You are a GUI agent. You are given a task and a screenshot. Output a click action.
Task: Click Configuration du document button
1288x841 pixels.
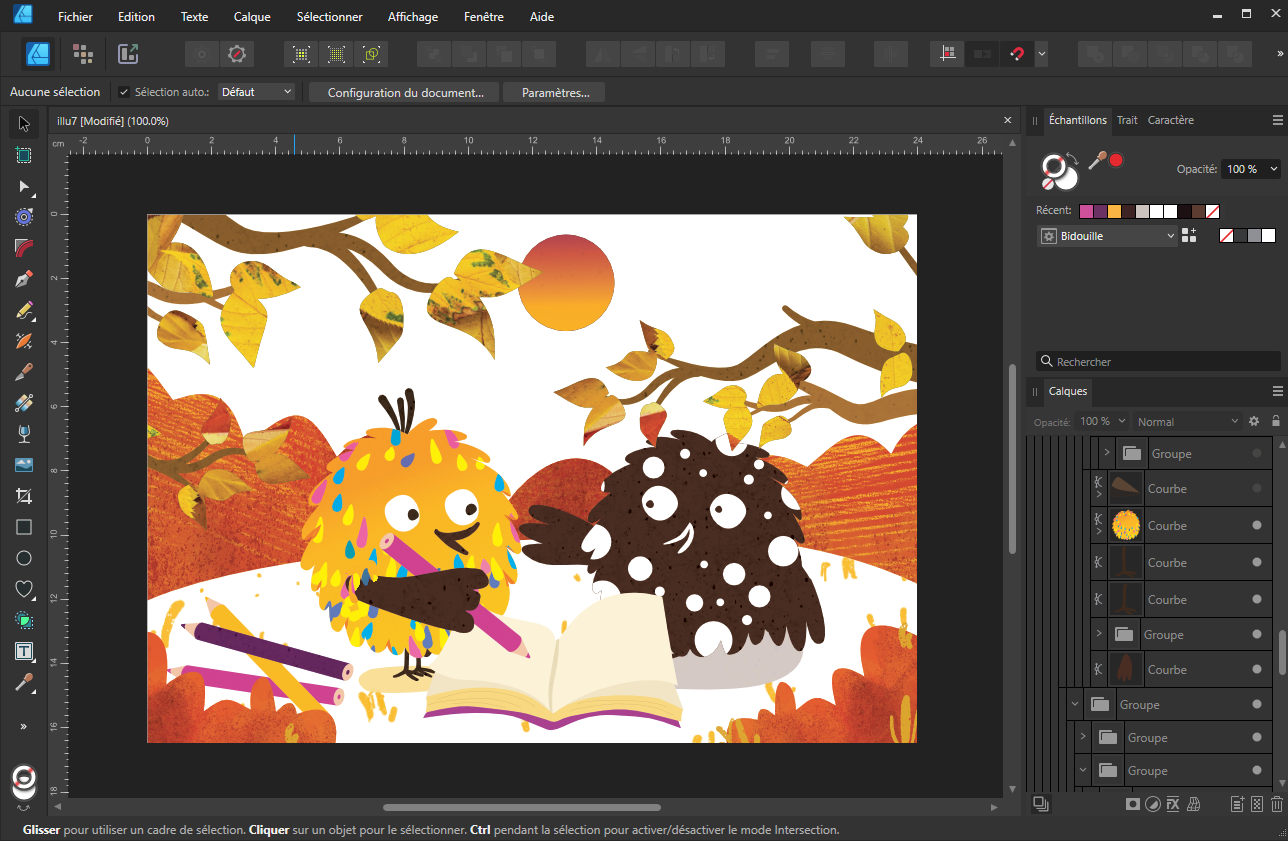[x=405, y=93]
